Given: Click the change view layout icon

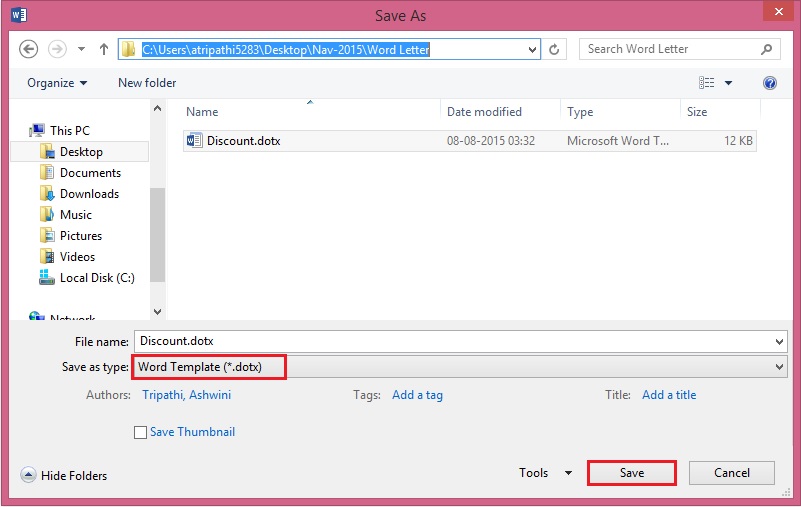Looking at the screenshot, I should point(708,83).
